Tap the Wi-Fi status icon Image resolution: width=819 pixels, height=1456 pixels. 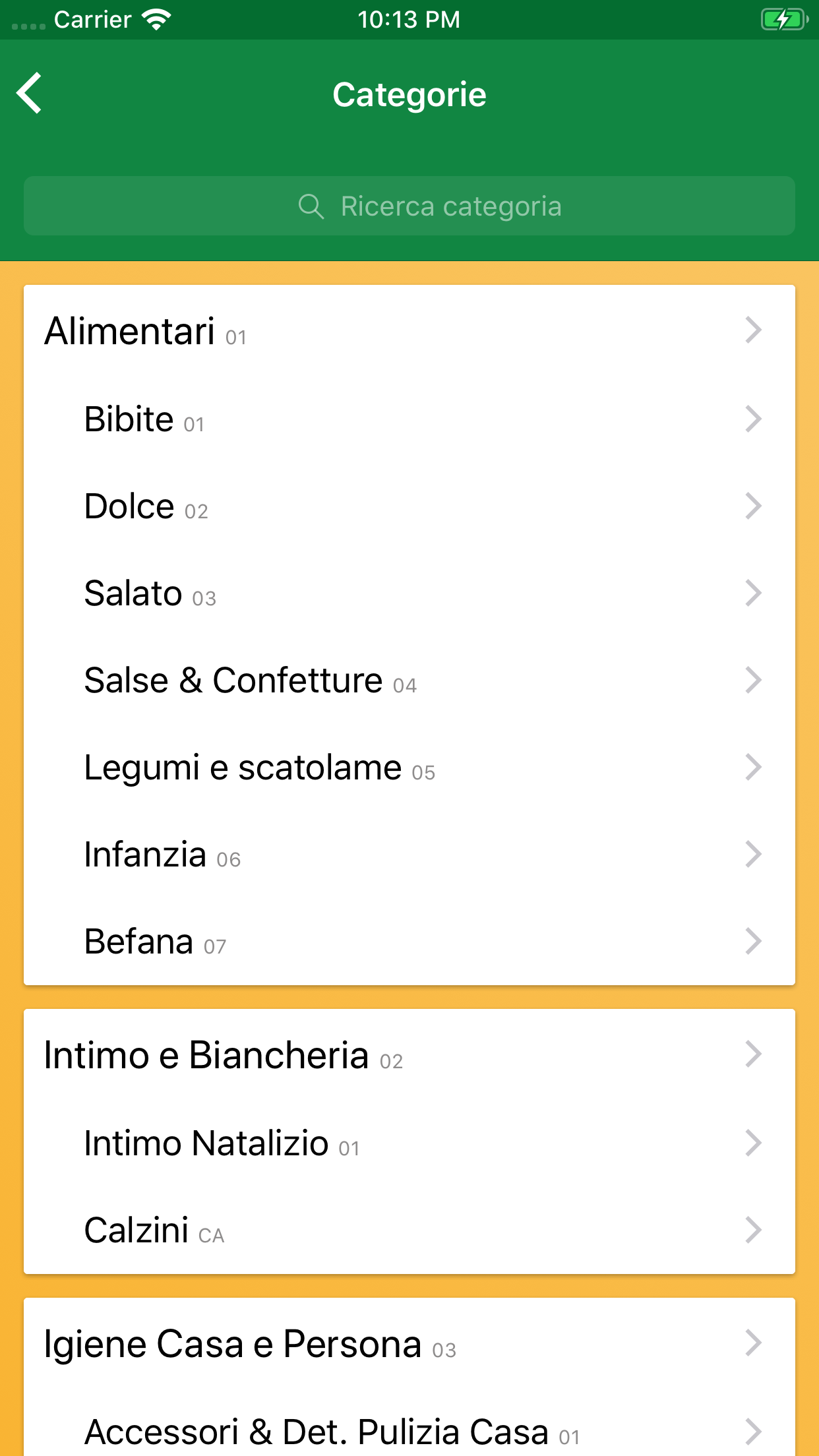[x=156, y=19]
